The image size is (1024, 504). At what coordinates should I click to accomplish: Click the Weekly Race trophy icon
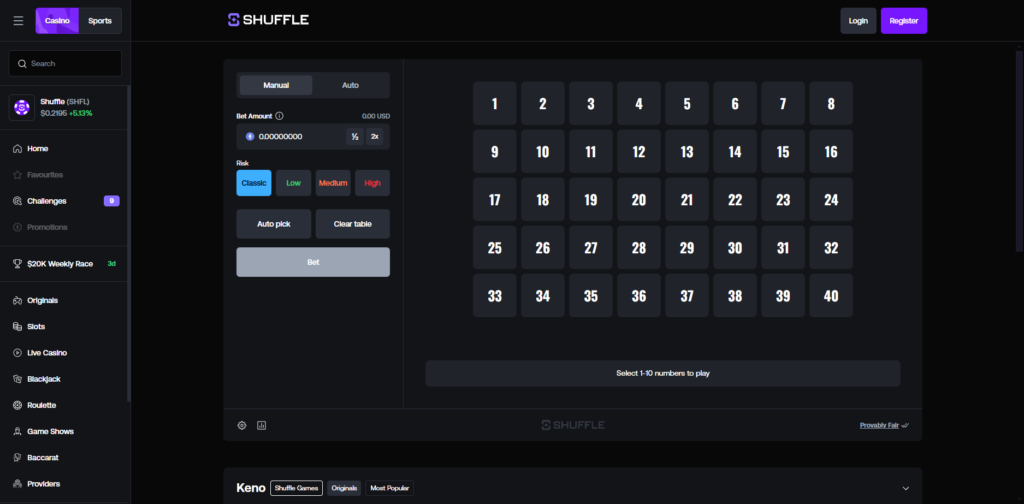click(x=18, y=264)
